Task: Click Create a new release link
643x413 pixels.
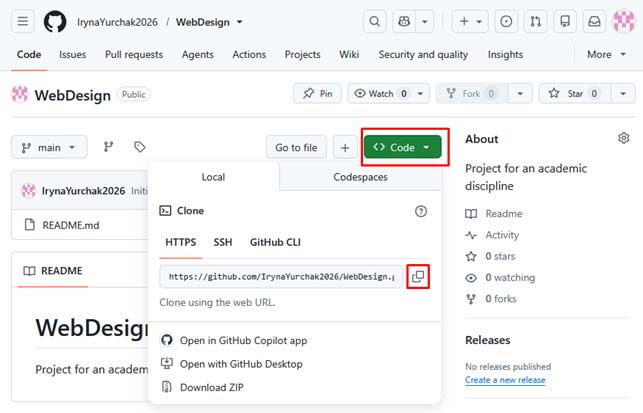Action: pyautogui.click(x=505, y=380)
